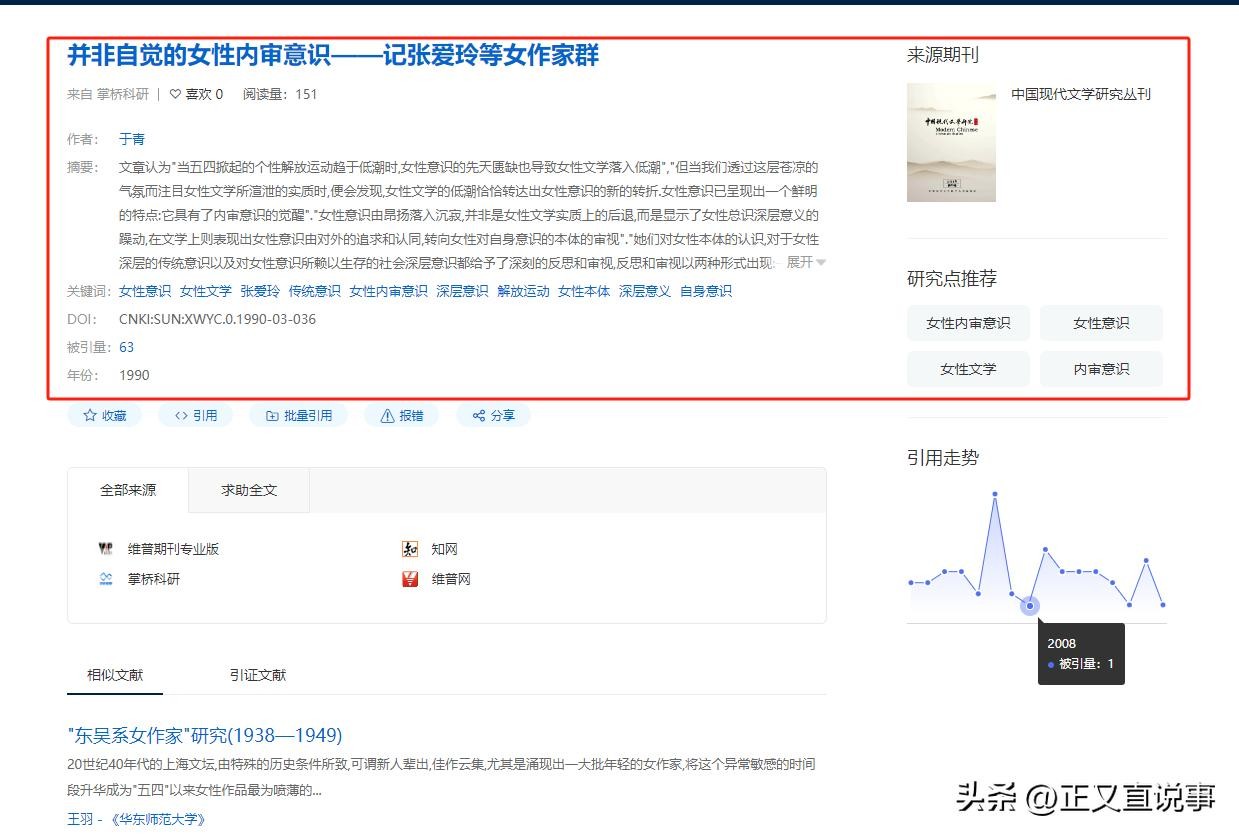Click the 报错 warning report button
This screenshot has width=1239, height=837.
coord(401,415)
